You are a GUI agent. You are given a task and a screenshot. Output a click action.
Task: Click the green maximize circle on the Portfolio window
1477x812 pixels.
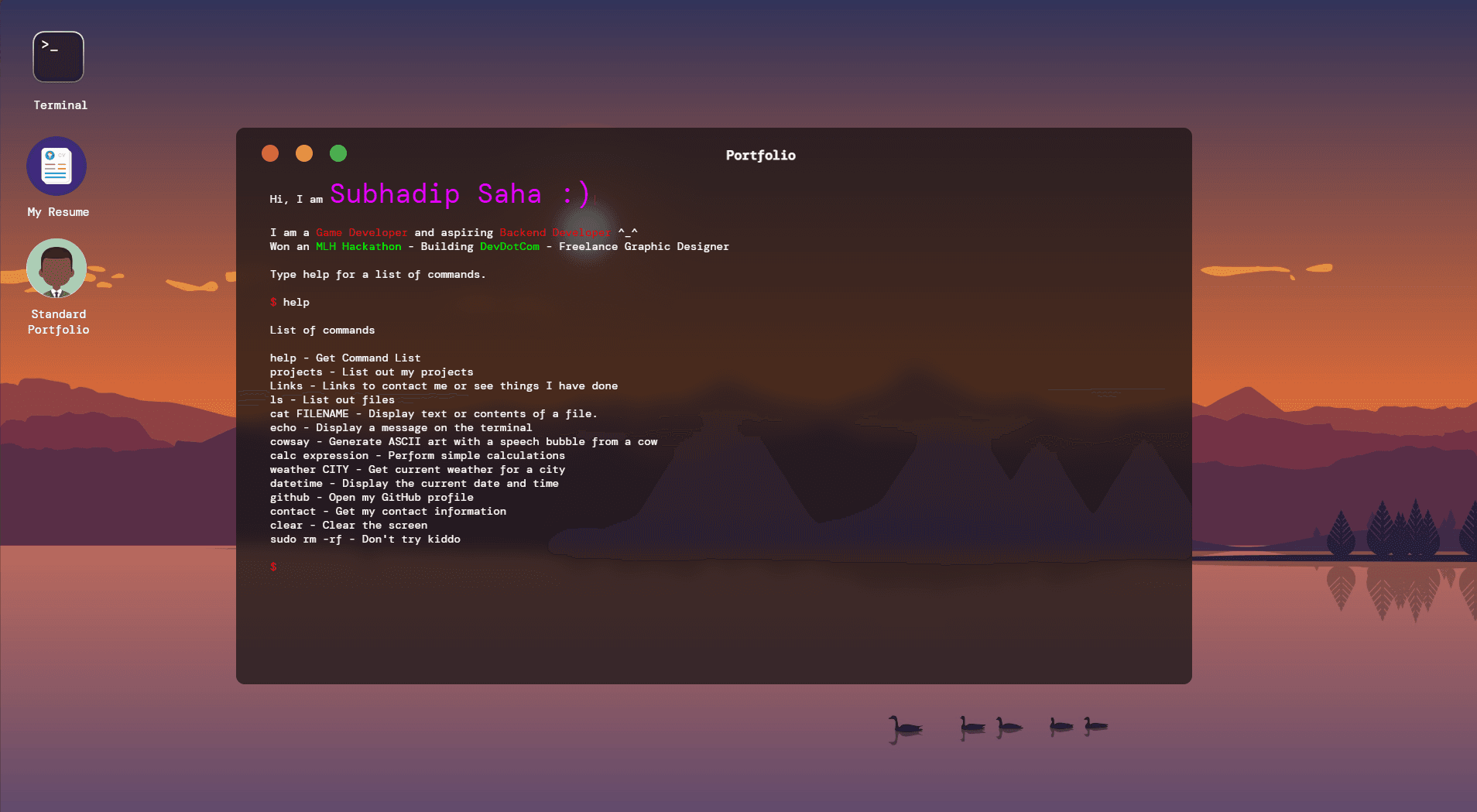(338, 153)
